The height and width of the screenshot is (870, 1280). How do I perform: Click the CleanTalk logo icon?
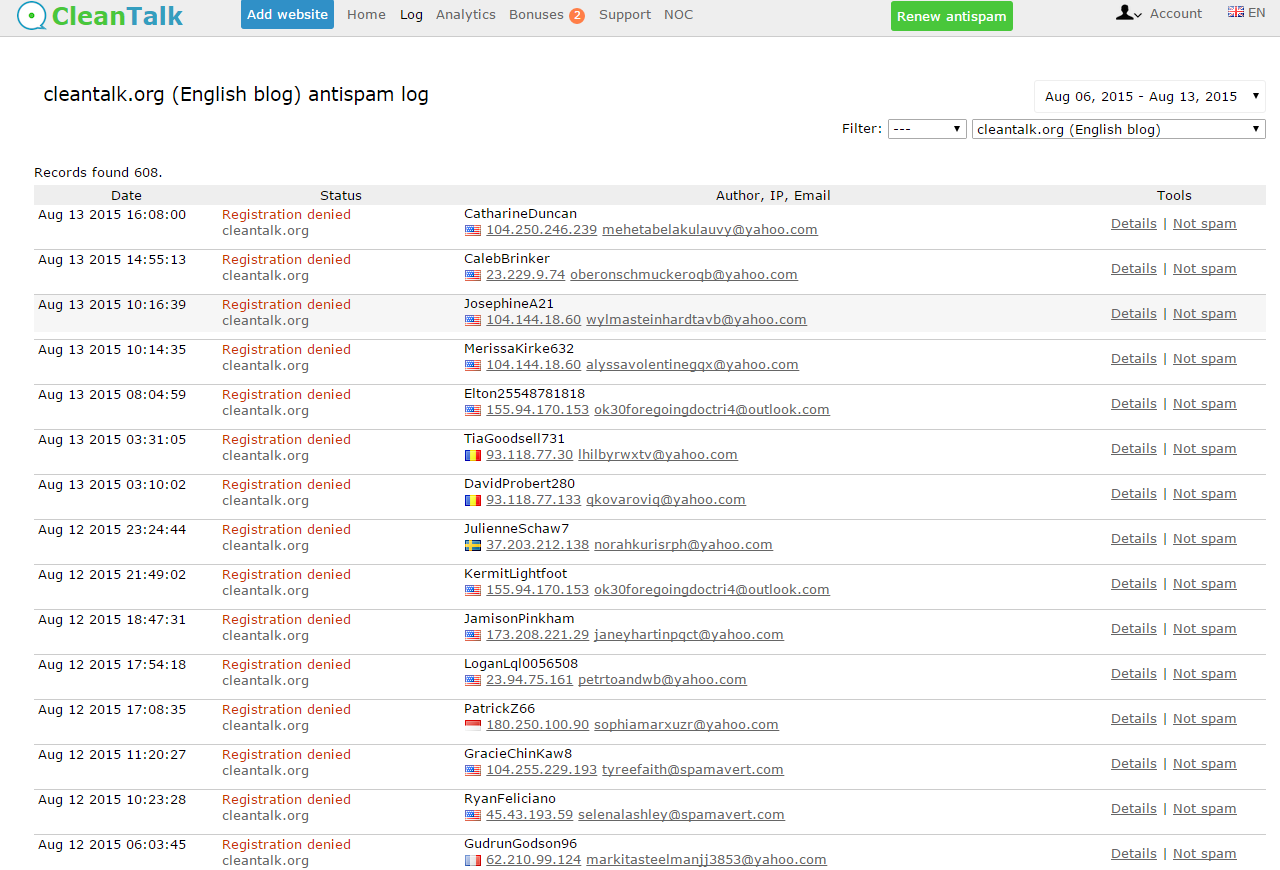(31, 15)
